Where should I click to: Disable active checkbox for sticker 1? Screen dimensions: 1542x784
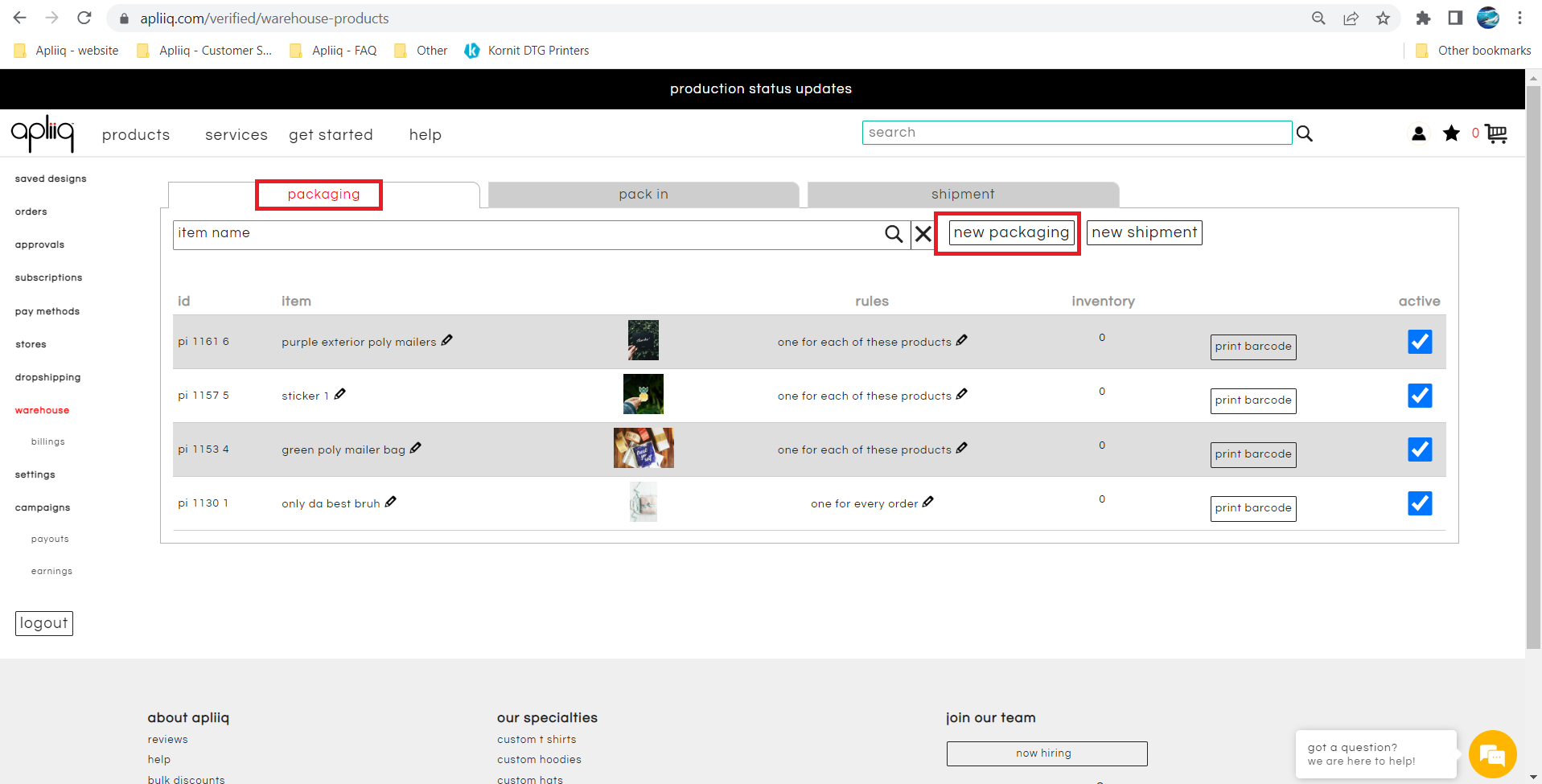(x=1420, y=395)
